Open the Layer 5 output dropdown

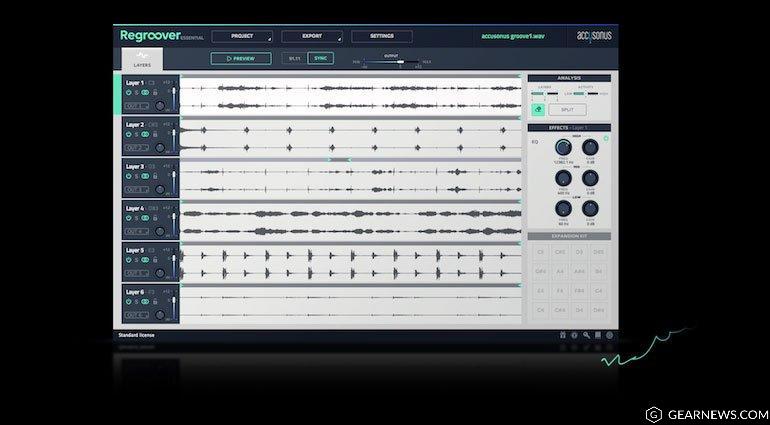(137, 273)
